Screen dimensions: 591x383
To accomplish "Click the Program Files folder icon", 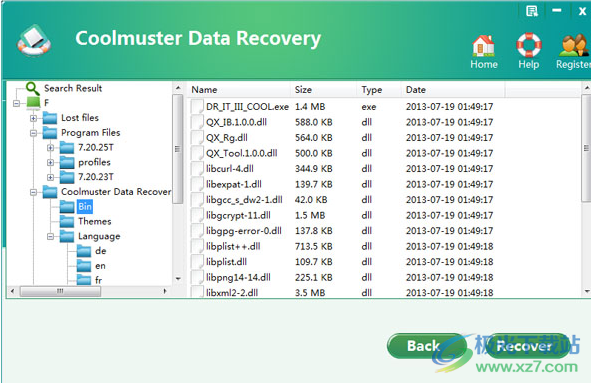I will (50, 133).
